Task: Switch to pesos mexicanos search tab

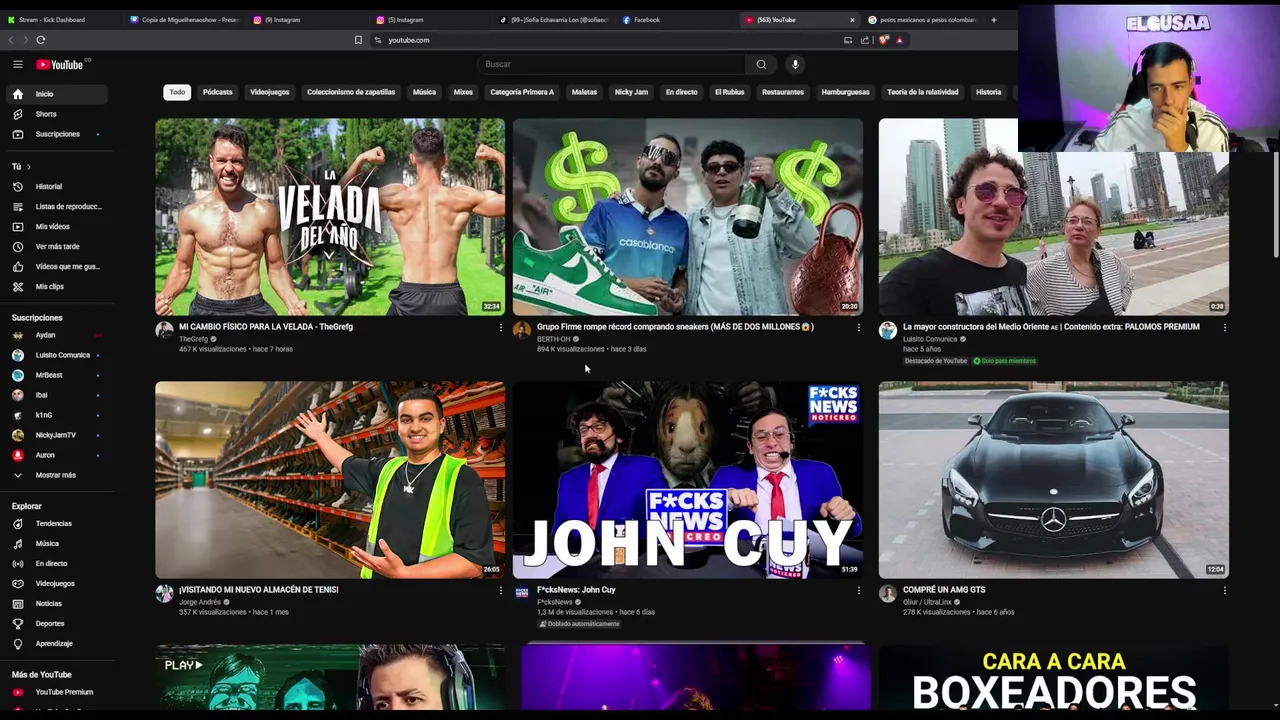Action: pos(922,20)
